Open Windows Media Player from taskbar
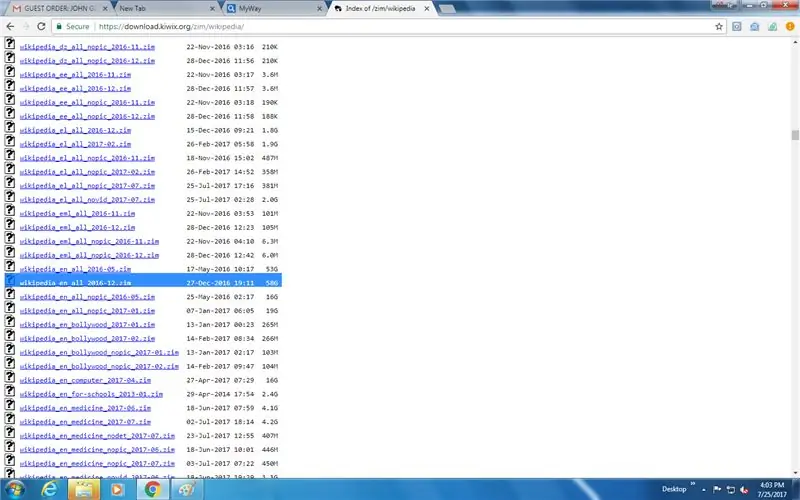The height and width of the screenshot is (500, 800). click(x=117, y=489)
